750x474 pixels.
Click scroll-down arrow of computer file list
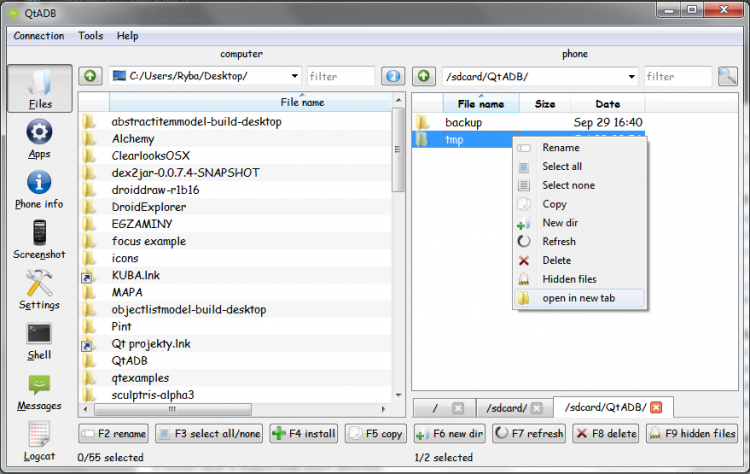(x=398, y=395)
